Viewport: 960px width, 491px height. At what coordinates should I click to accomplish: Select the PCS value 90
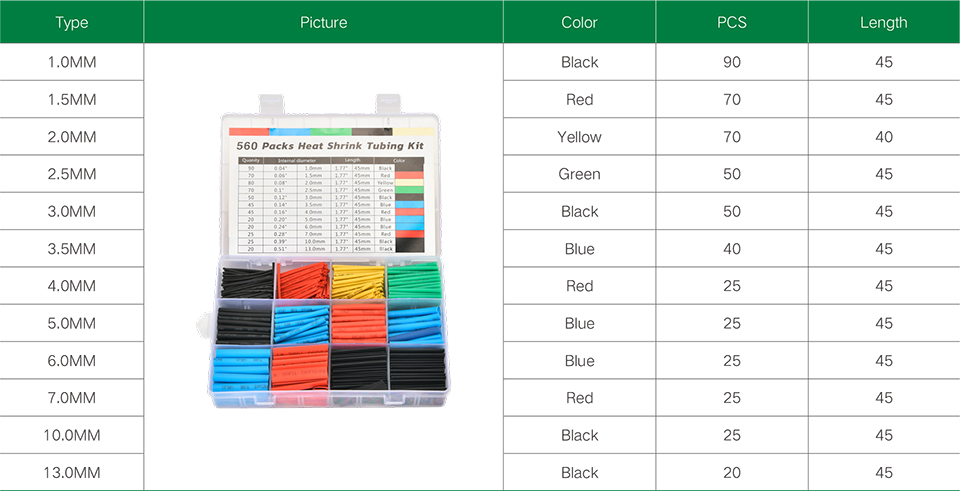pyautogui.click(x=731, y=62)
